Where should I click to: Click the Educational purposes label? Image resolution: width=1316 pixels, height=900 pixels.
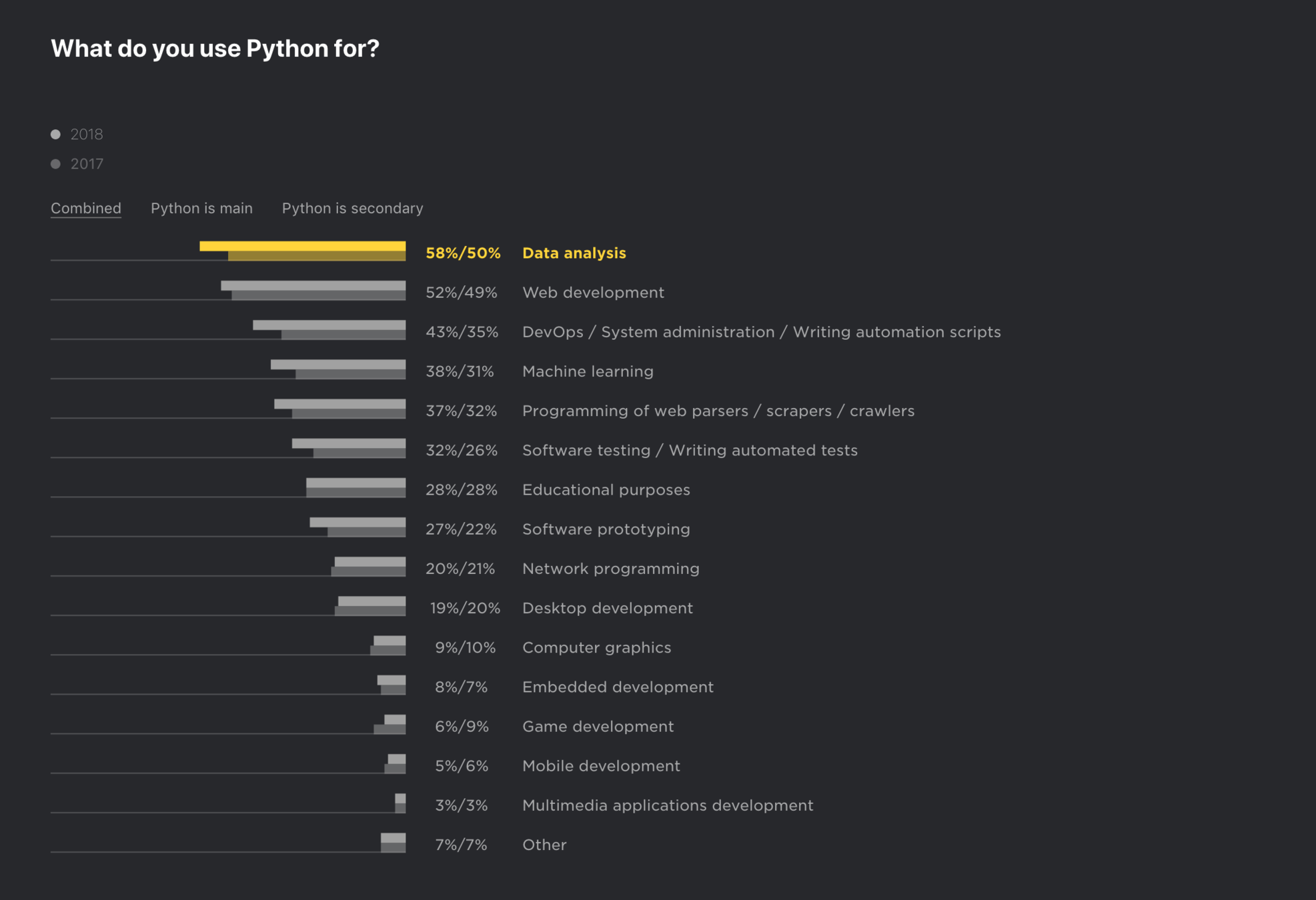click(x=606, y=490)
